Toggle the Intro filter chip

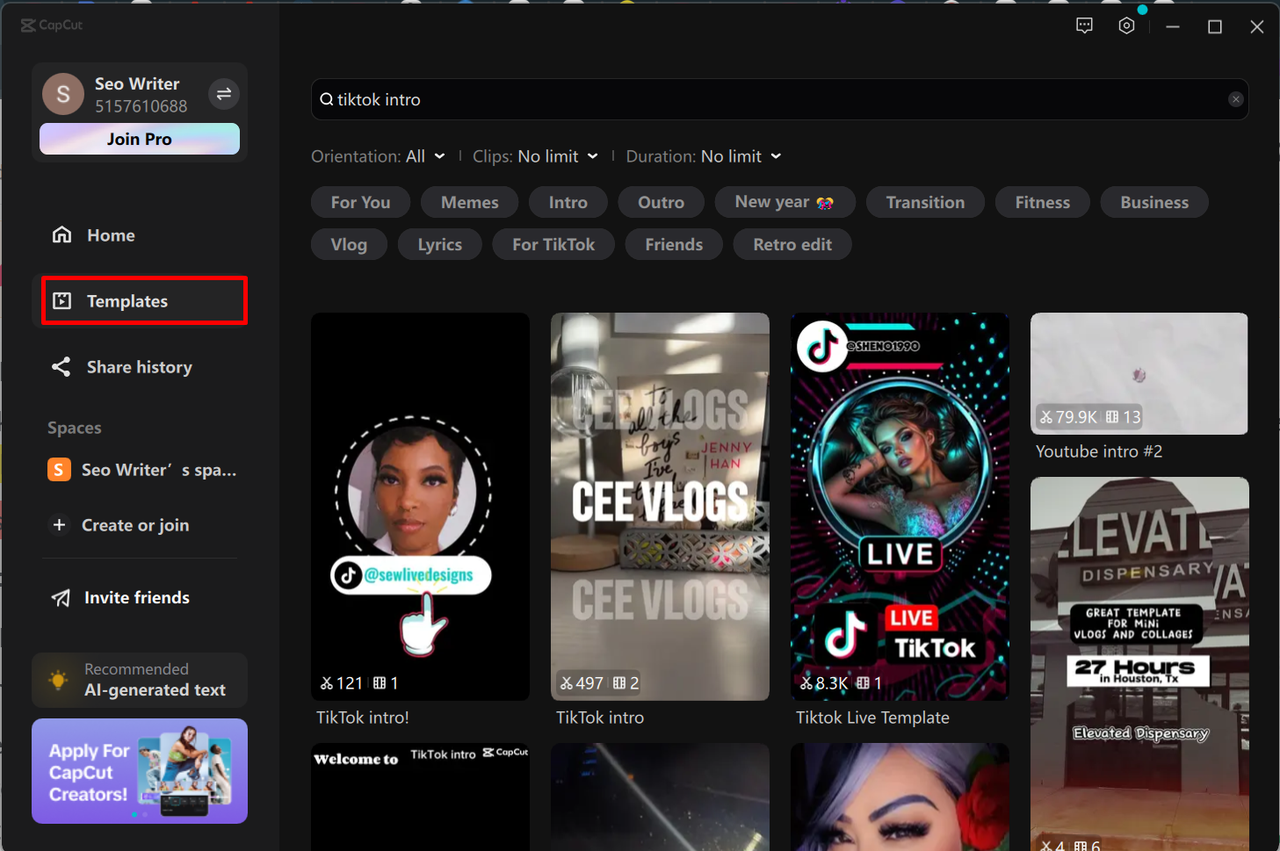point(567,202)
